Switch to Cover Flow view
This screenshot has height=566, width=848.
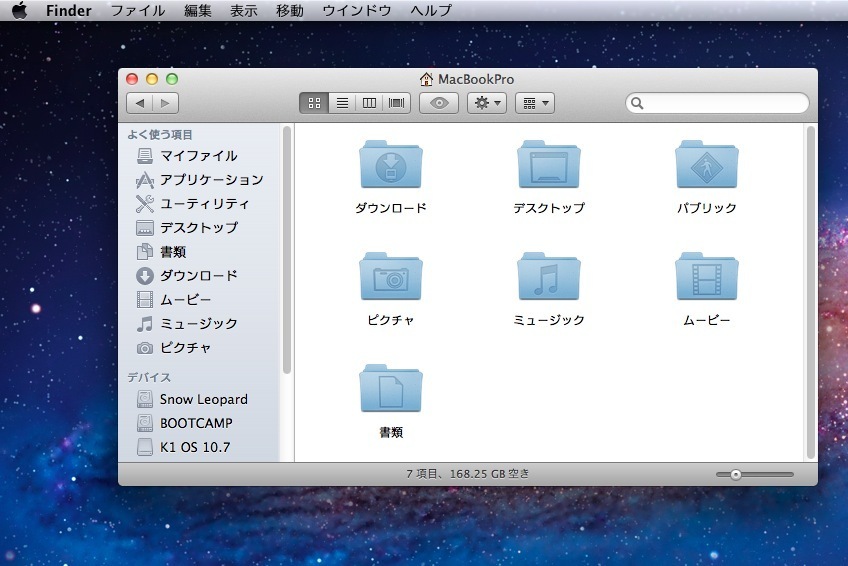398,103
